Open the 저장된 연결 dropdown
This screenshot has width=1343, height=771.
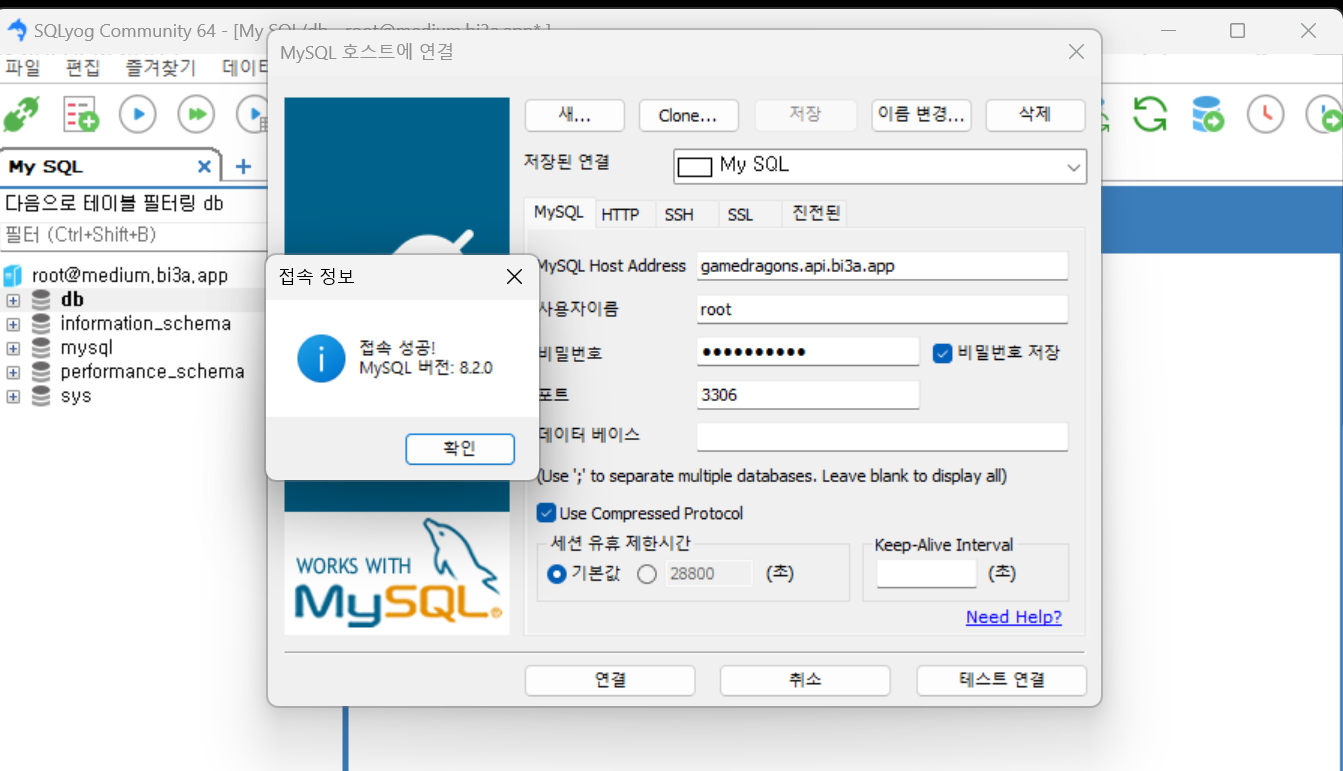pyautogui.click(x=1073, y=166)
